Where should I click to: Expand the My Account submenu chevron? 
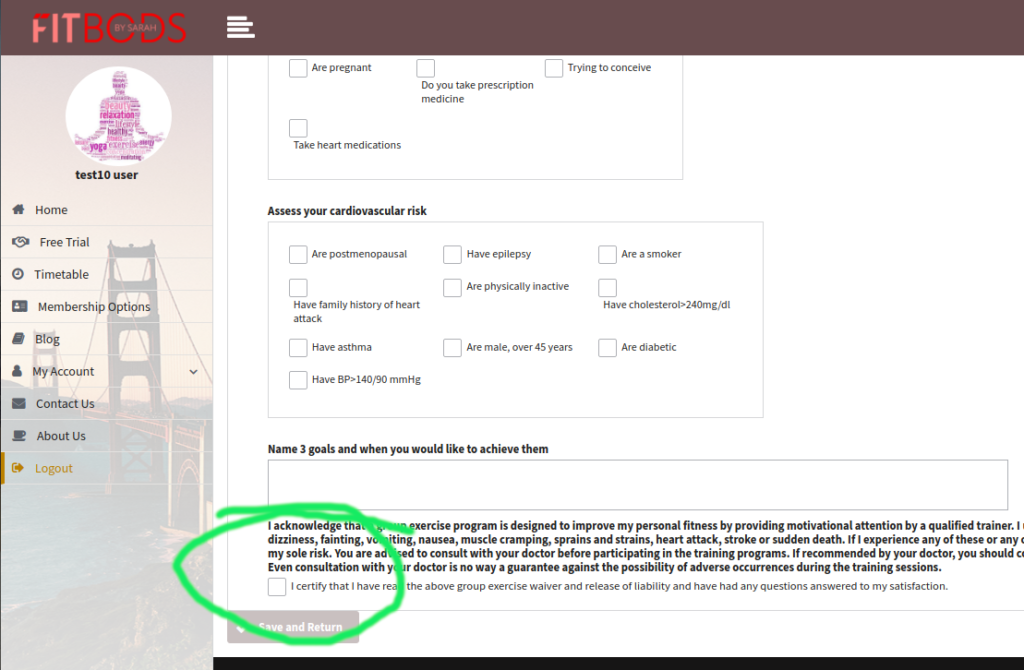(x=193, y=372)
